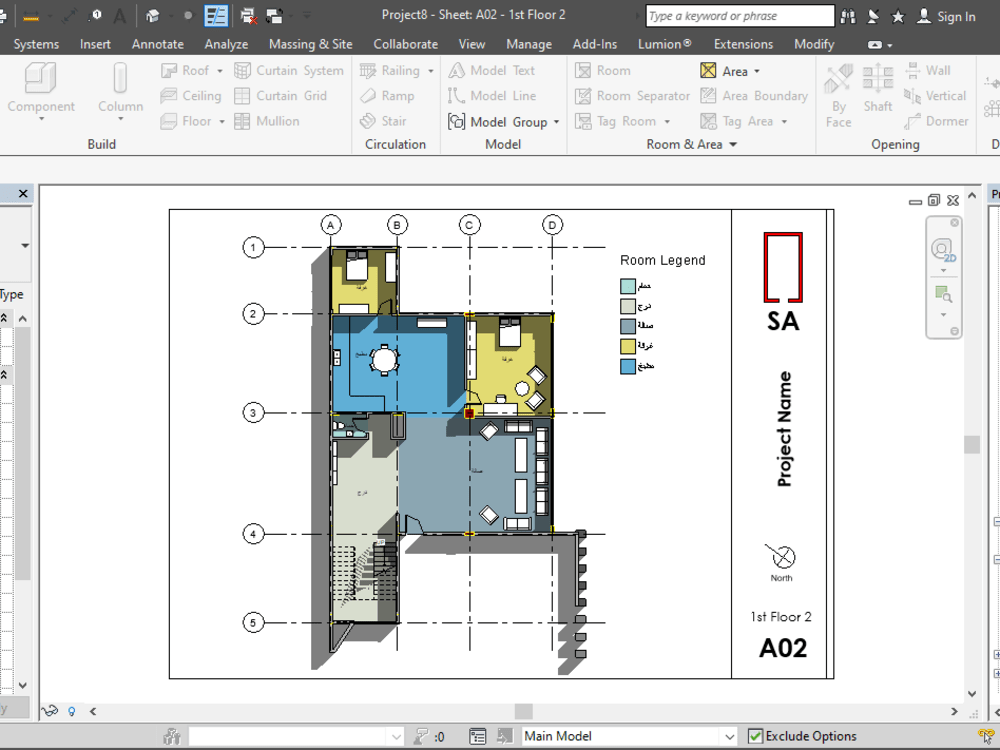Select the Wall opening tool
Image resolution: width=1000 pixels, height=750 pixels.
click(928, 71)
